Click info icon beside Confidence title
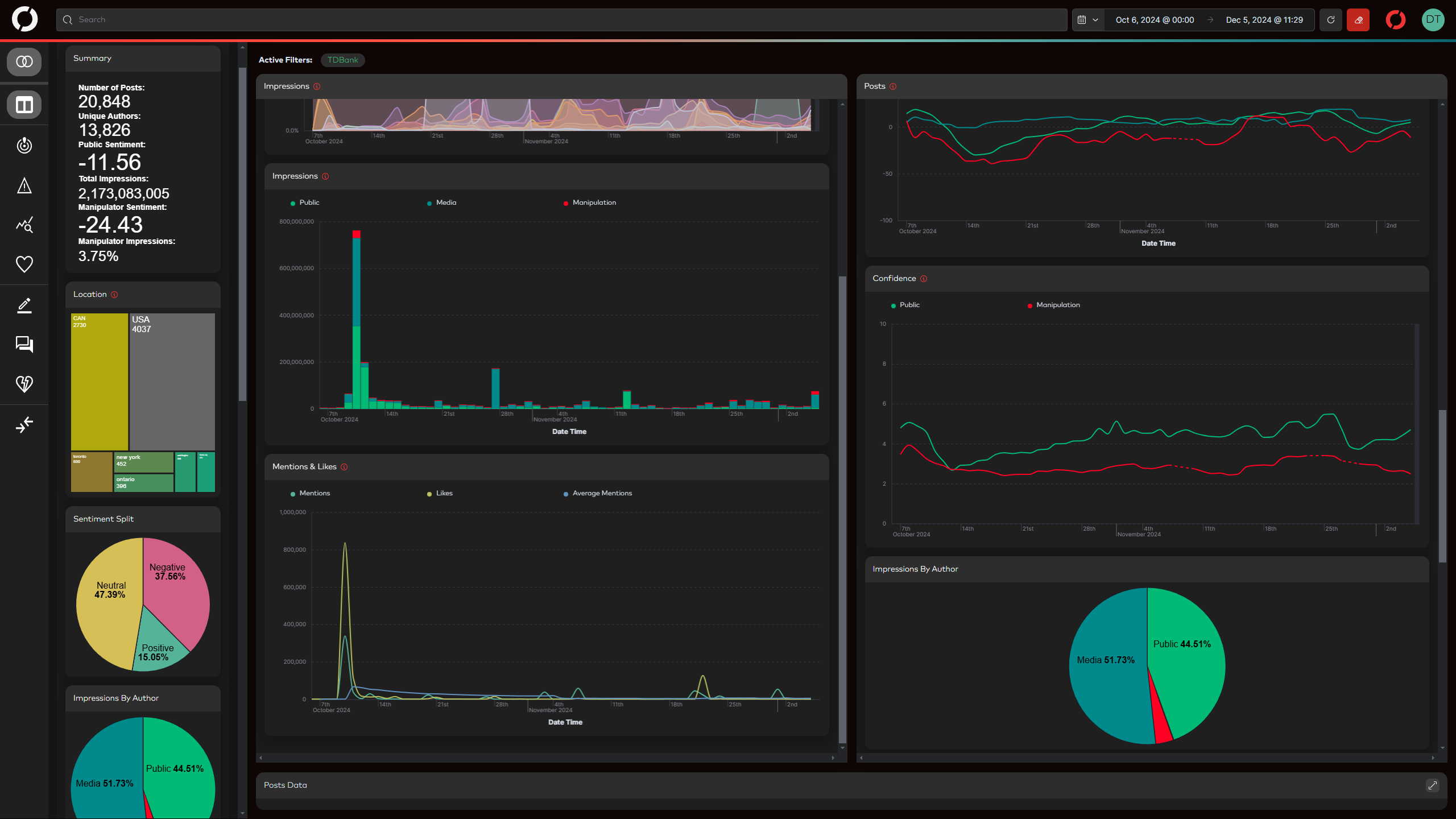1456x819 pixels. (924, 279)
